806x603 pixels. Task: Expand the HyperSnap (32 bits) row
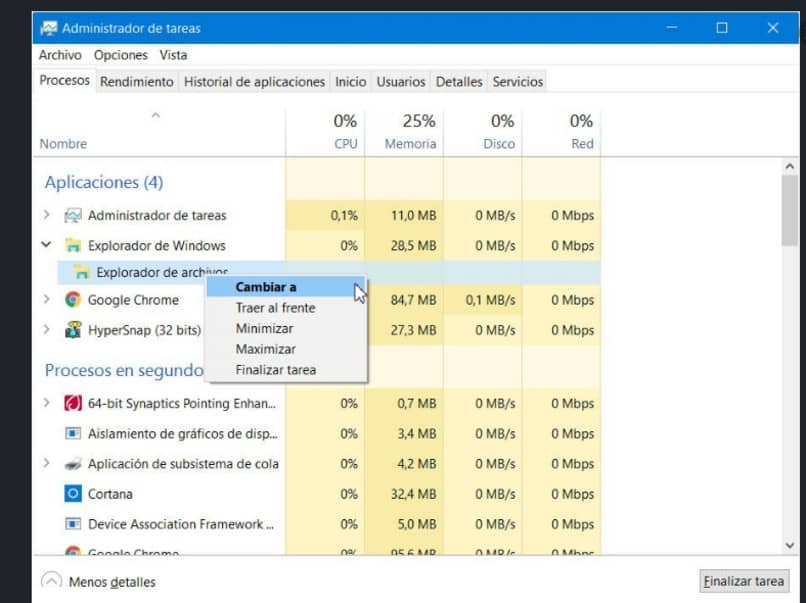46,330
